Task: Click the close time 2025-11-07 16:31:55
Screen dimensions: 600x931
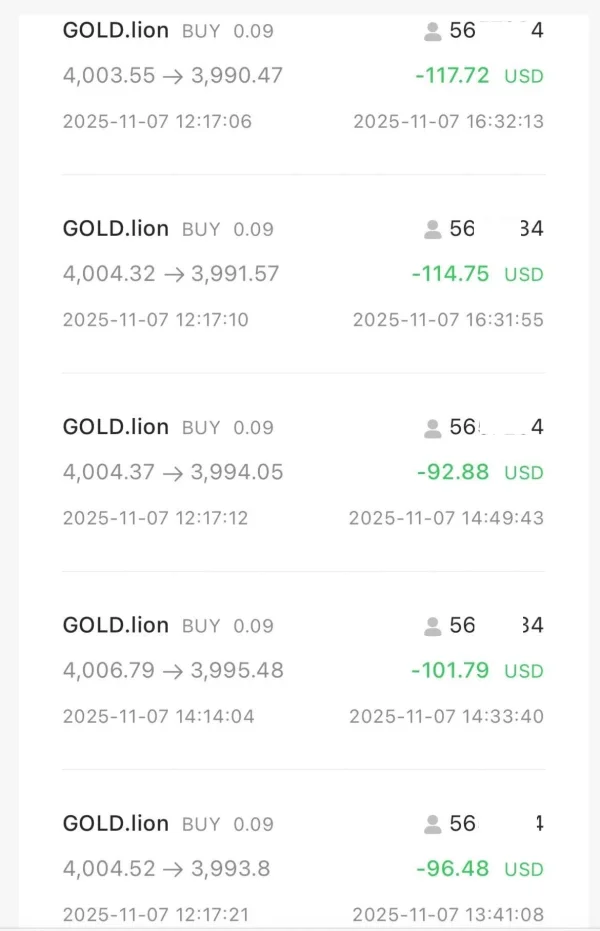Action: tap(448, 320)
